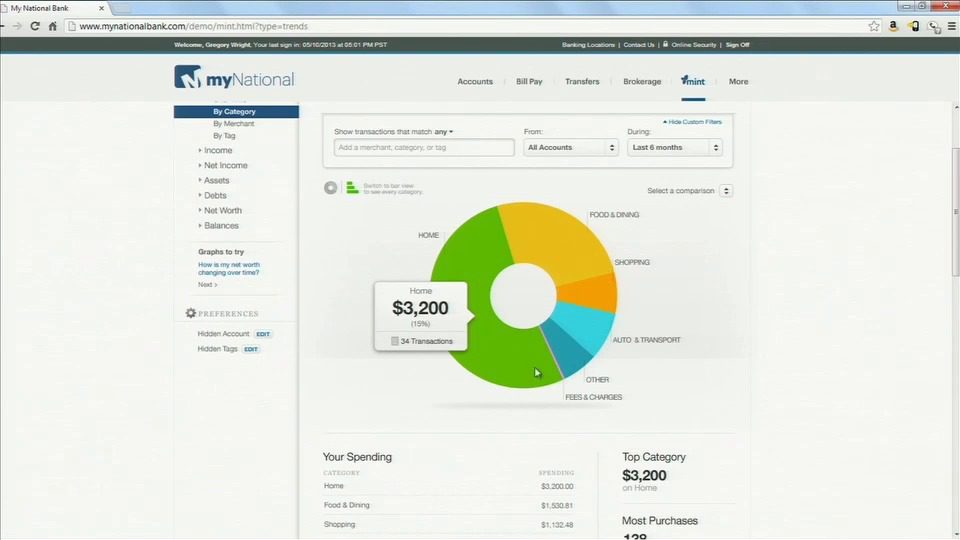This screenshot has width=960, height=540.
Task: Go to the browser home page icon
Action: [x=53, y=26]
